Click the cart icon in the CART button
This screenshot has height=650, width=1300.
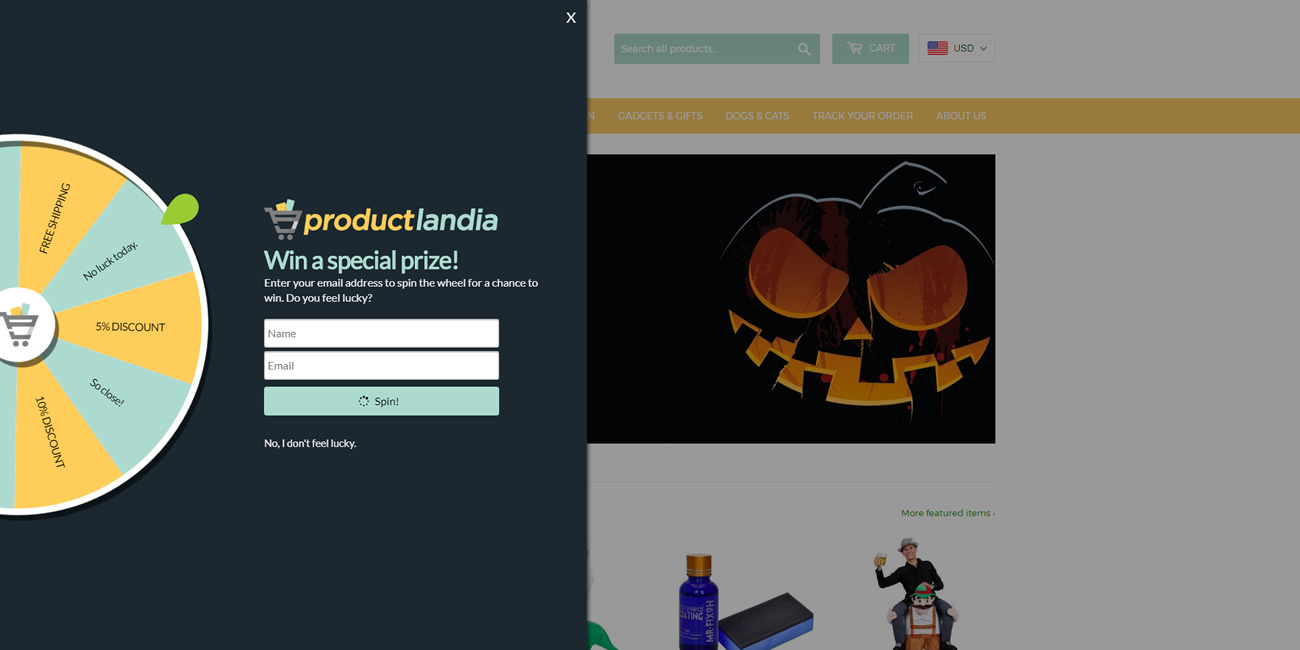854,48
